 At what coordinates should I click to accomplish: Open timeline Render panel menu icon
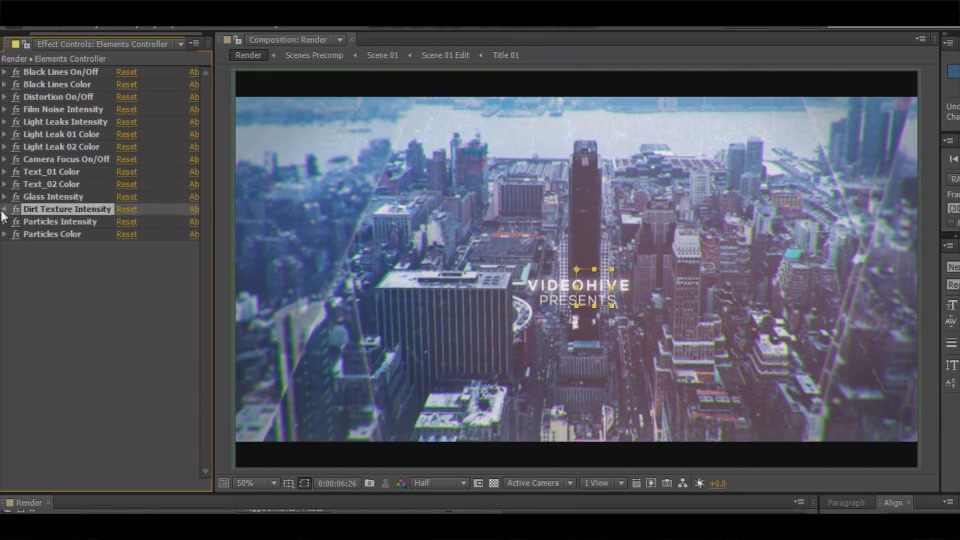pyautogui.click(x=799, y=501)
